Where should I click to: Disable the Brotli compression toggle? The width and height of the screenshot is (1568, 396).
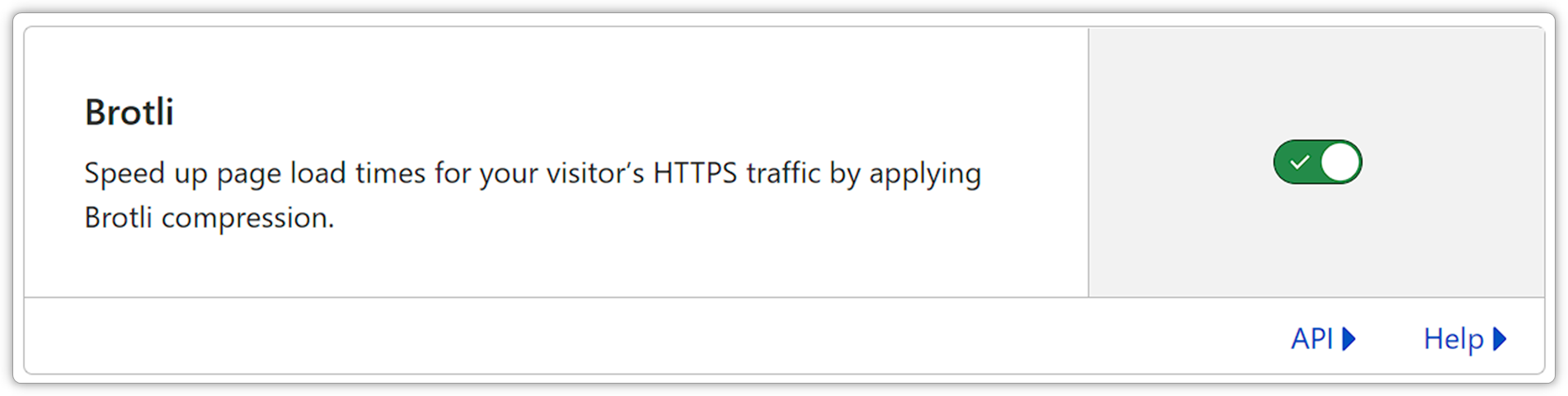pyautogui.click(x=1317, y=162)
